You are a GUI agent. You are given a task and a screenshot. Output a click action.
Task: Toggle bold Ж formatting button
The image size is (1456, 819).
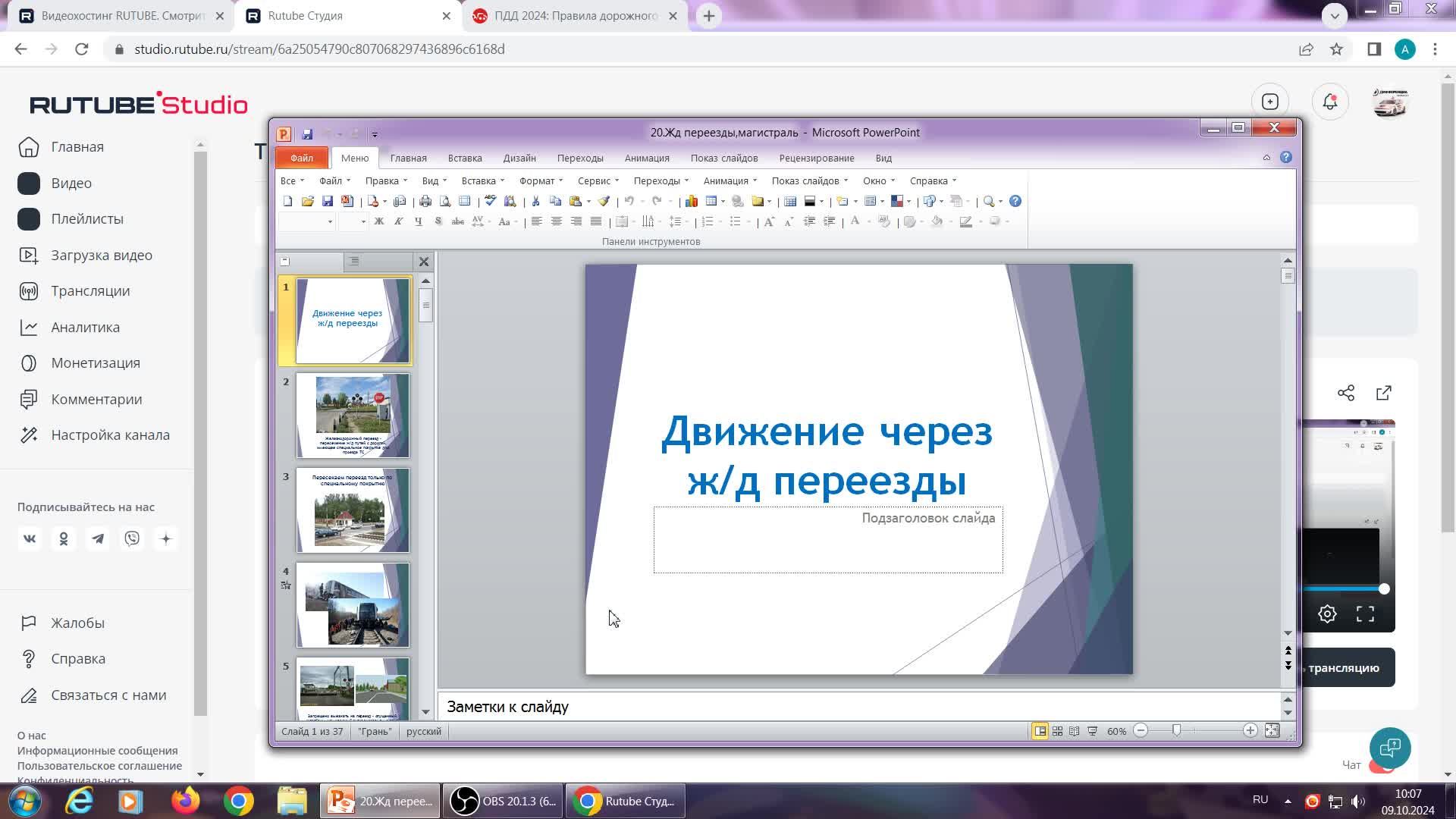click(378, 221)
